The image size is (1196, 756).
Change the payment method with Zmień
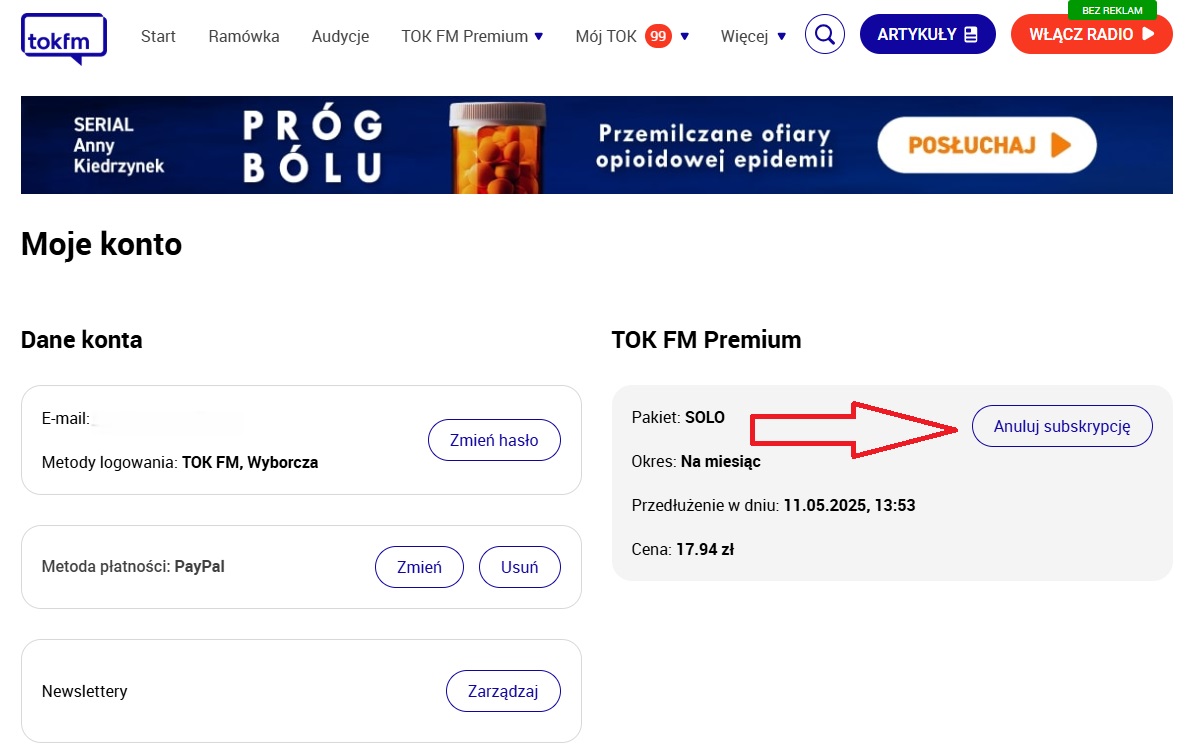pyautogui.click(x=420, y=567)
